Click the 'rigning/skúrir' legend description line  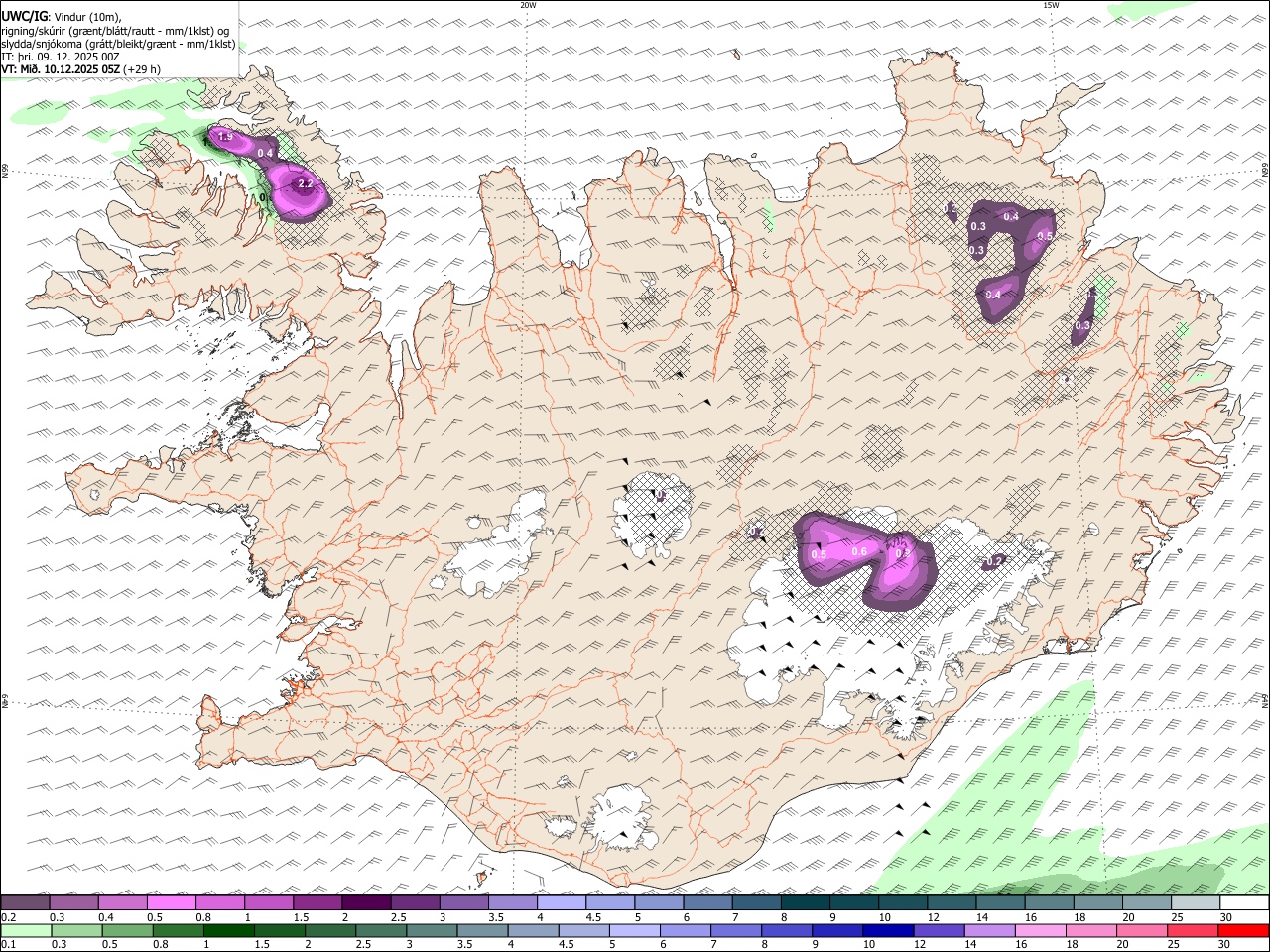click(115, 31)
